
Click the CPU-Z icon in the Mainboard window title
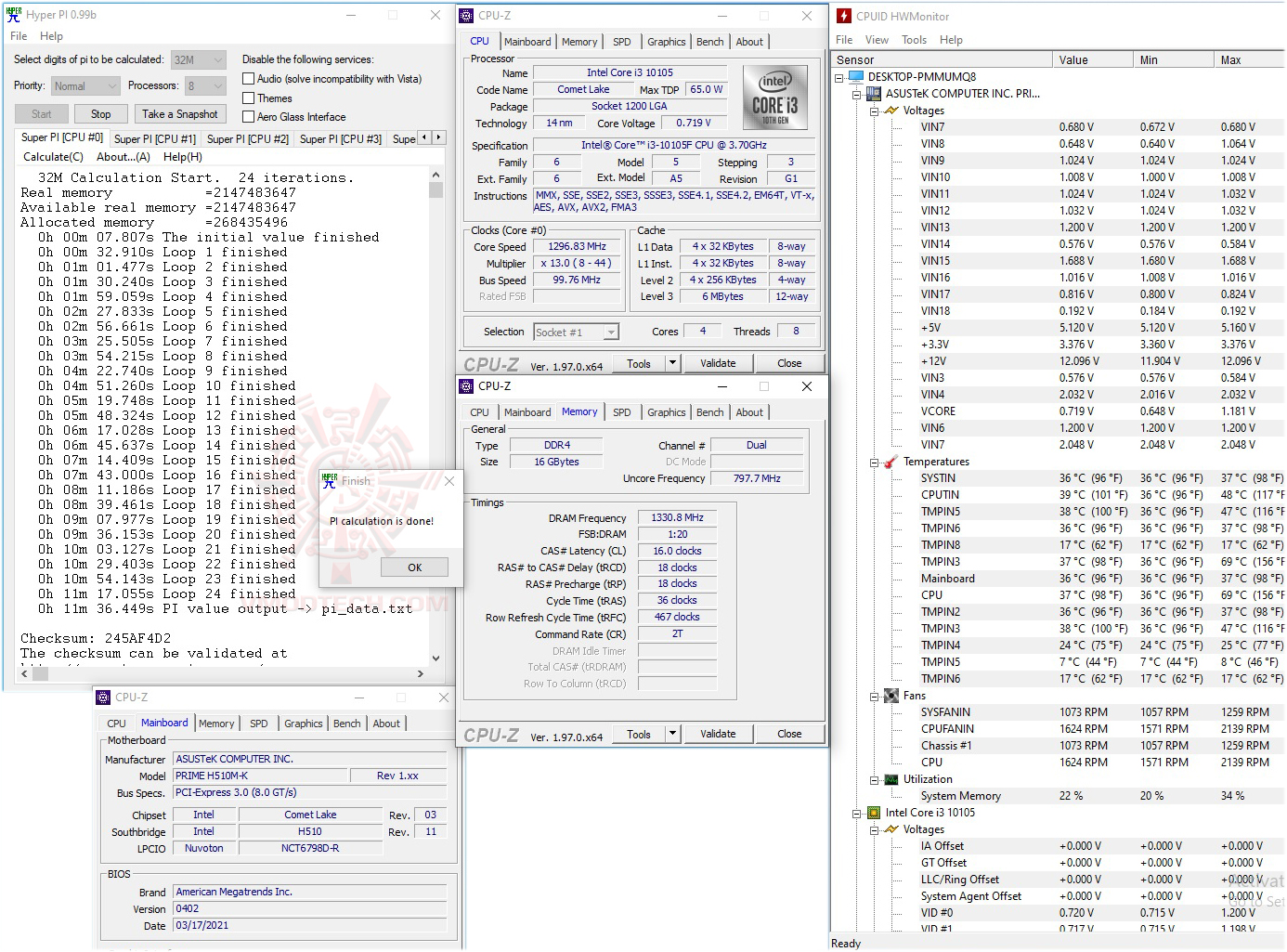point(103,698)
